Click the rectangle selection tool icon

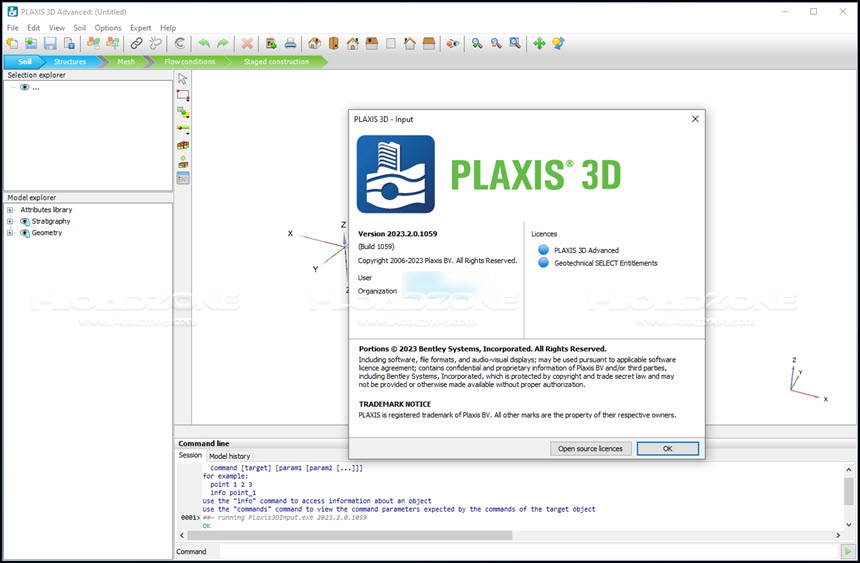pos(183,95)
